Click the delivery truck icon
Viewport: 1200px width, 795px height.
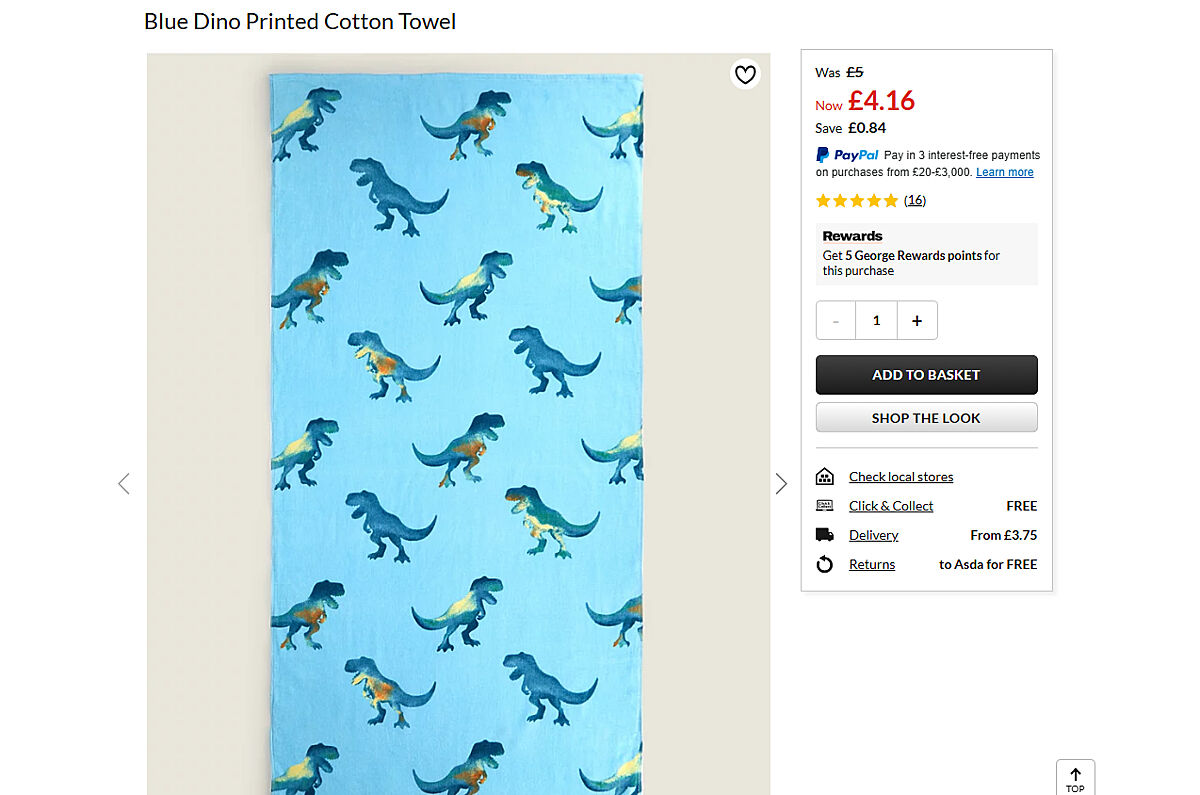click(825, 535)
